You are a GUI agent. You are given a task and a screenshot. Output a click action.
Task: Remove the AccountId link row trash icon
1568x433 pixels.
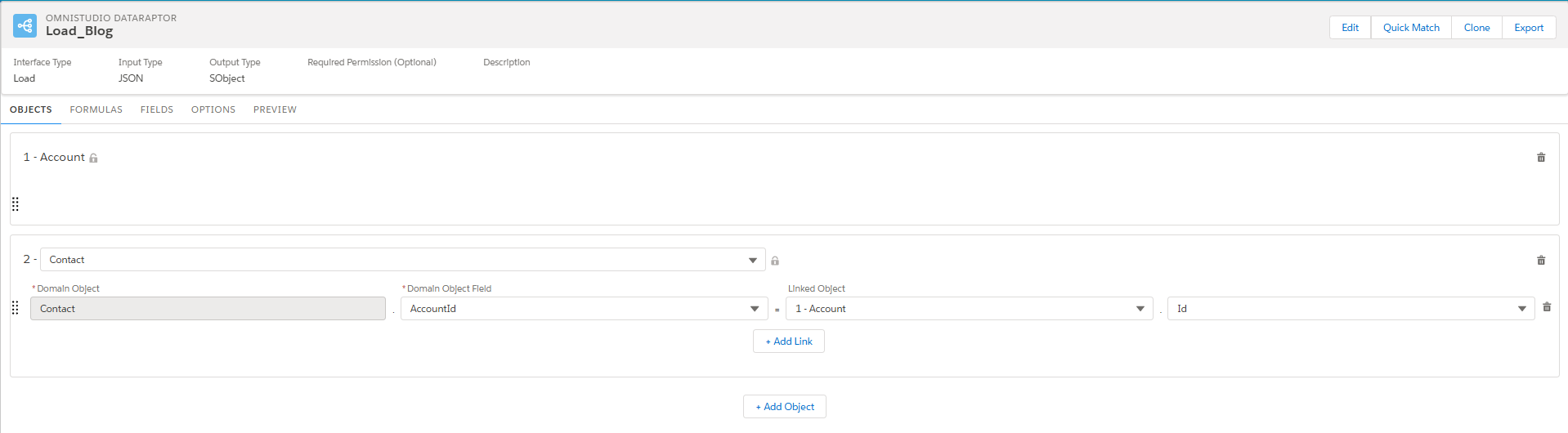click(x=1547, y=308)
